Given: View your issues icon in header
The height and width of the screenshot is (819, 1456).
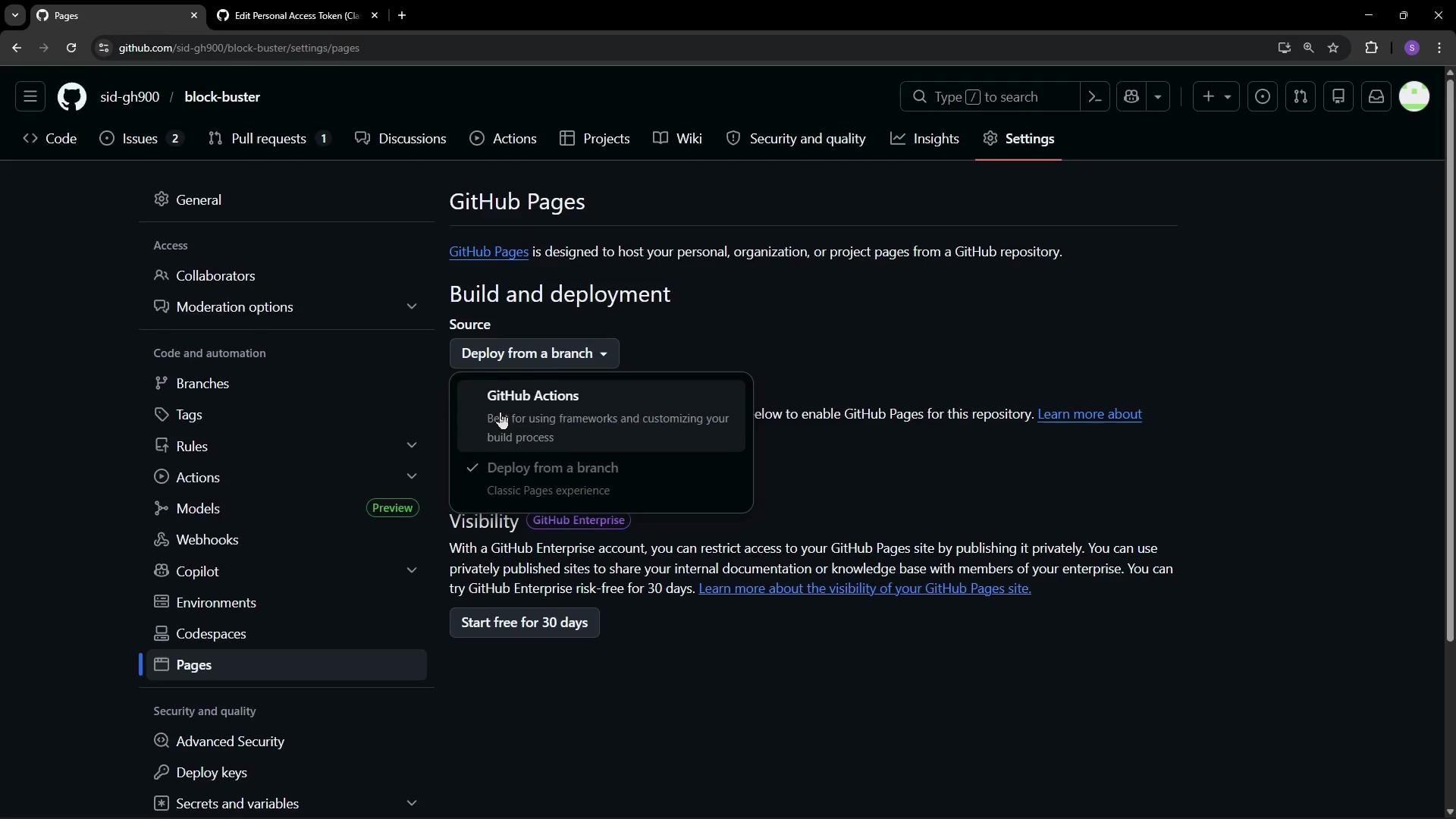Looking at the screenshot, I should tap(1263, 97).
